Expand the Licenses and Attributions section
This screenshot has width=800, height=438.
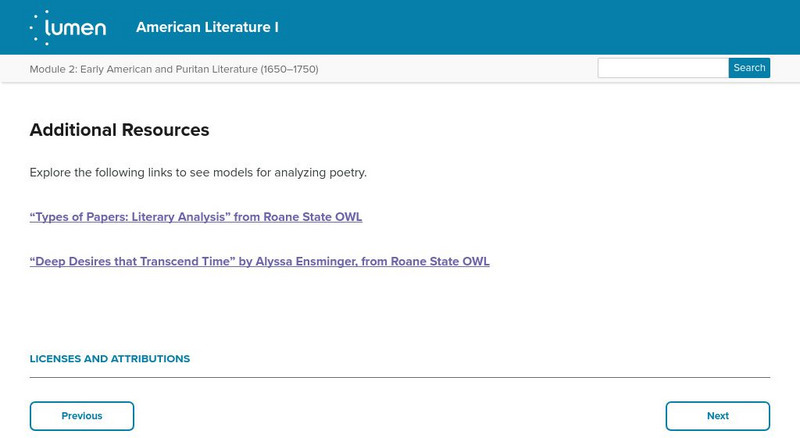[110, 358]
